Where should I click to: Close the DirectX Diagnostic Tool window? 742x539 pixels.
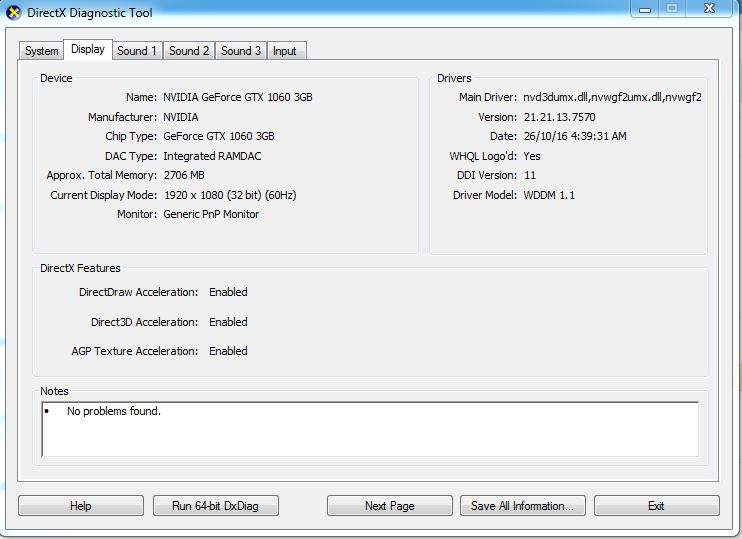[x=709, y=9]
